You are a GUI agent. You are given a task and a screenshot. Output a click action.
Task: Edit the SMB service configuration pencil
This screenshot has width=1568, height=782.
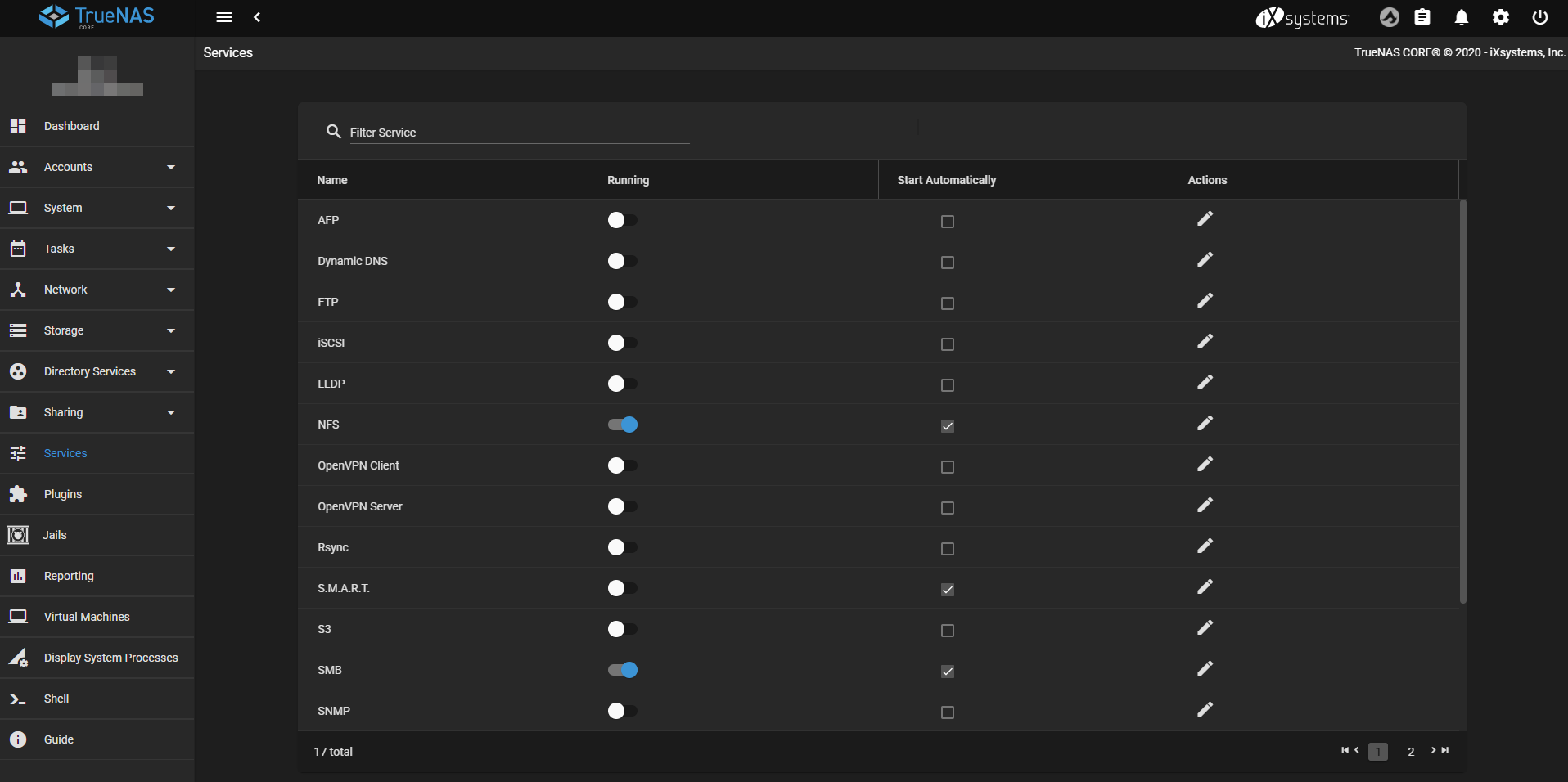coord(1205,668)
